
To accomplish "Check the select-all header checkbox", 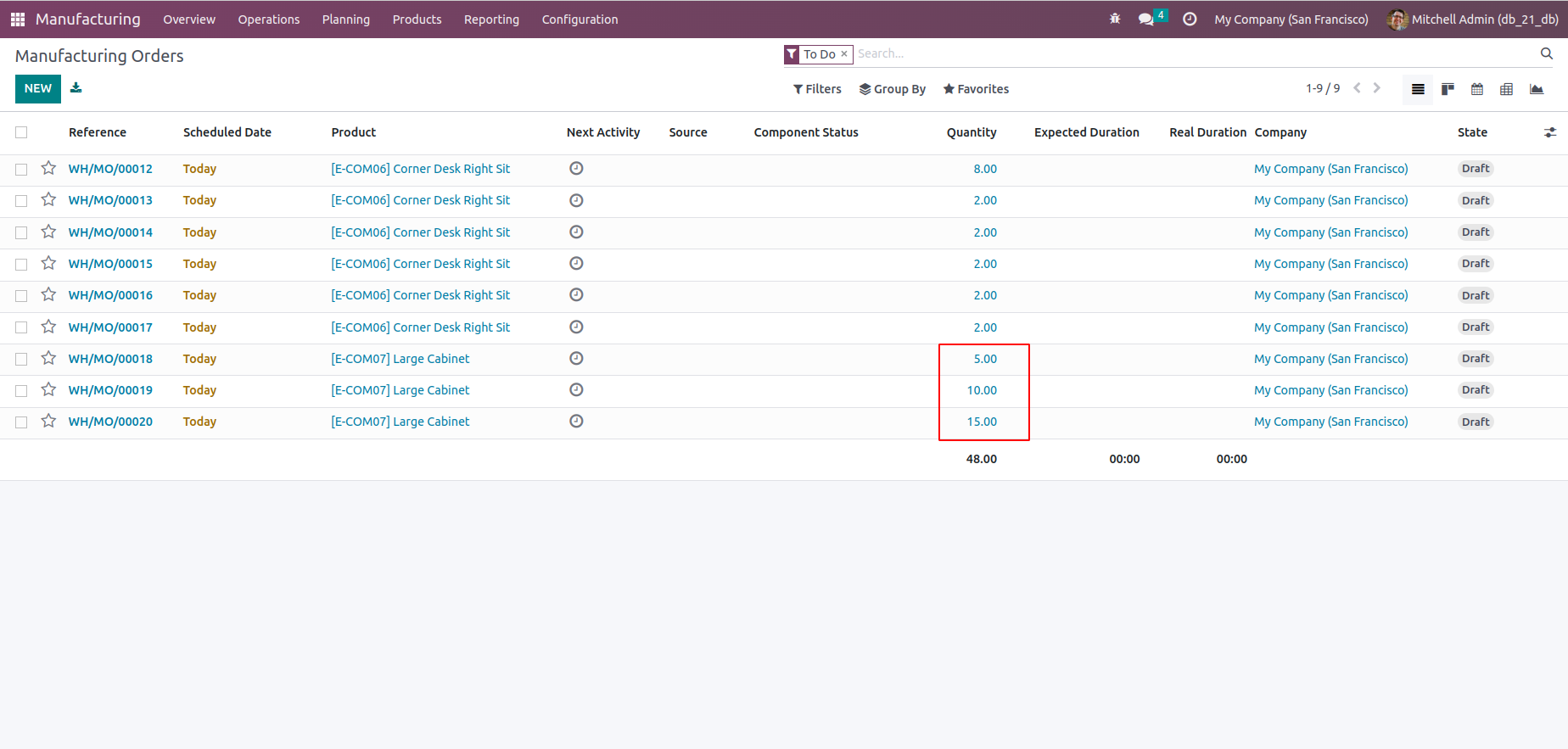I will coord(21,132).
